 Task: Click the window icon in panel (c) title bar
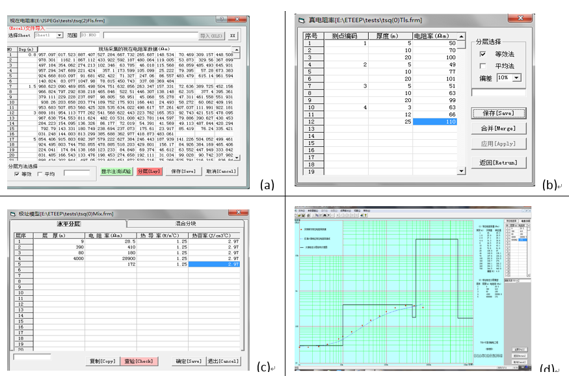click(x=13, y=214)
